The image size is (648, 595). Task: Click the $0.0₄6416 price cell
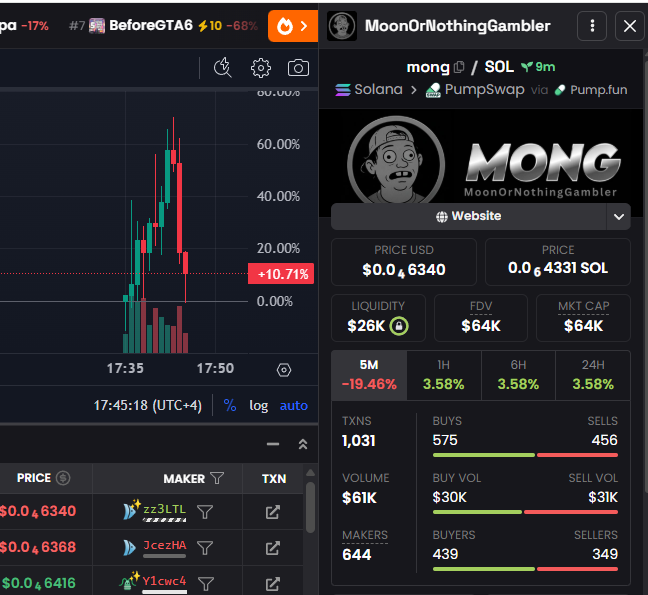coord(38,583)
